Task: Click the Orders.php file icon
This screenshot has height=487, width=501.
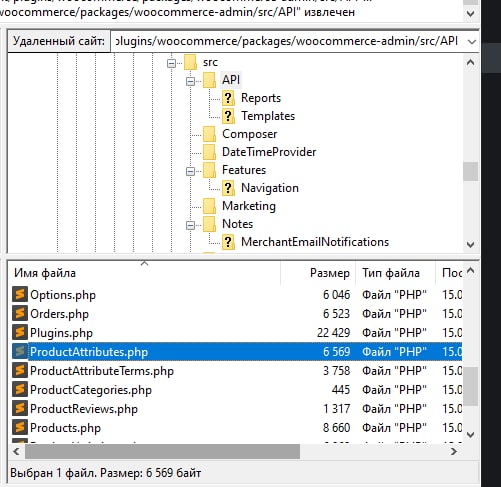Action: tap(20, 314)
